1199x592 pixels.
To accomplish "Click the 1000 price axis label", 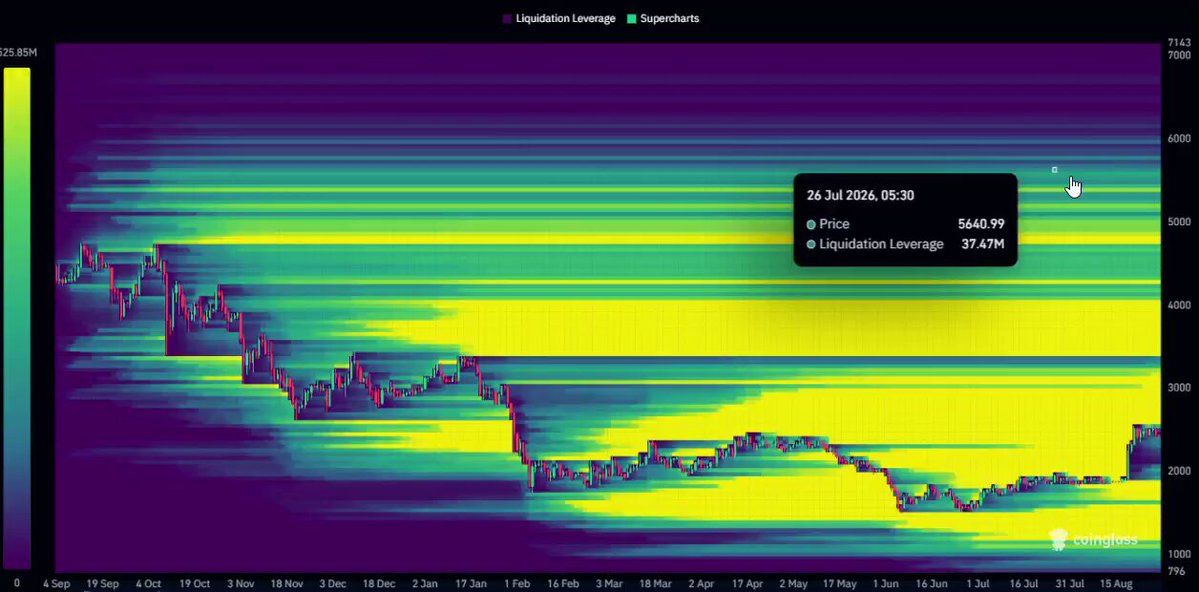I will [1179, 554].
